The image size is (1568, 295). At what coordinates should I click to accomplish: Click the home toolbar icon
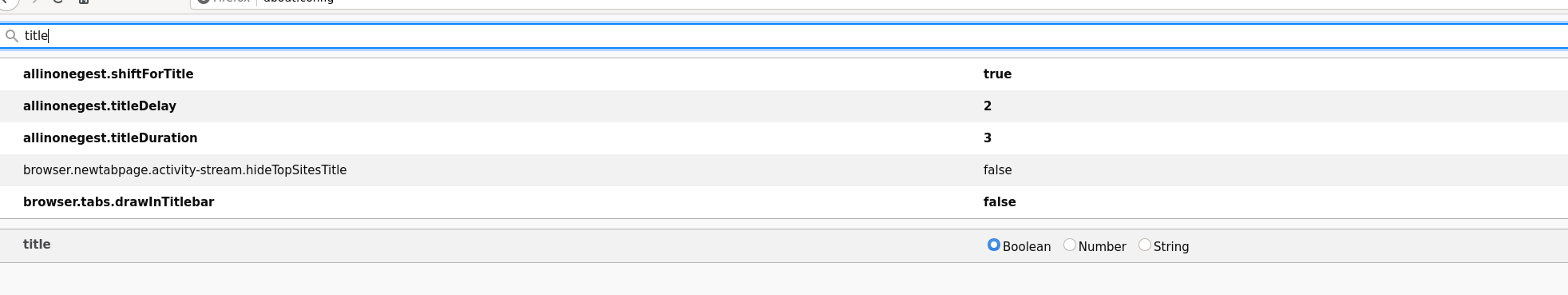[84, 2]
